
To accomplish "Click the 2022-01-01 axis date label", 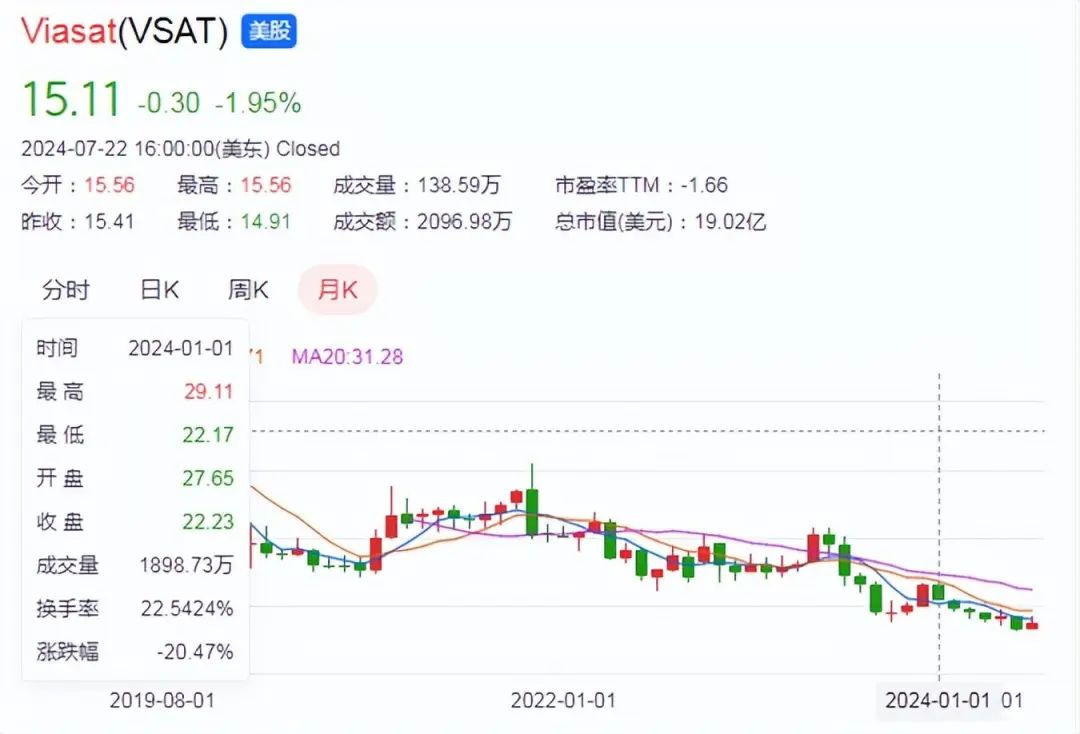I will [x=563, y=701].
